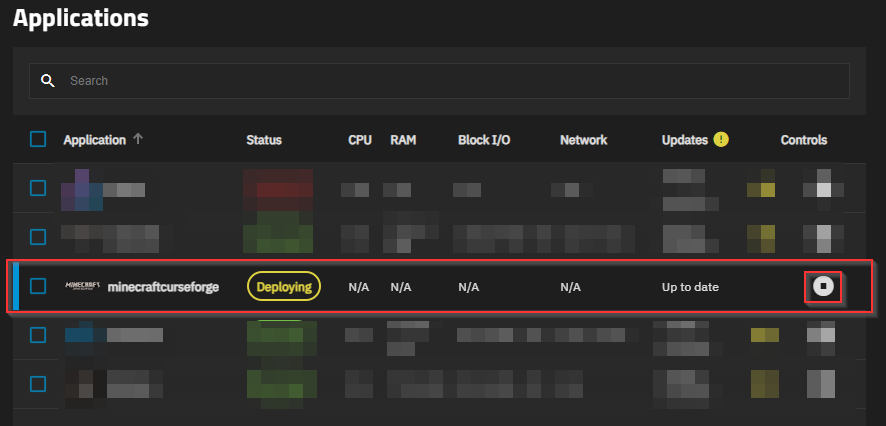This screenshot has width=886, height=426.
Task: Click the Updates column header text
Action: tap(685, 140)
